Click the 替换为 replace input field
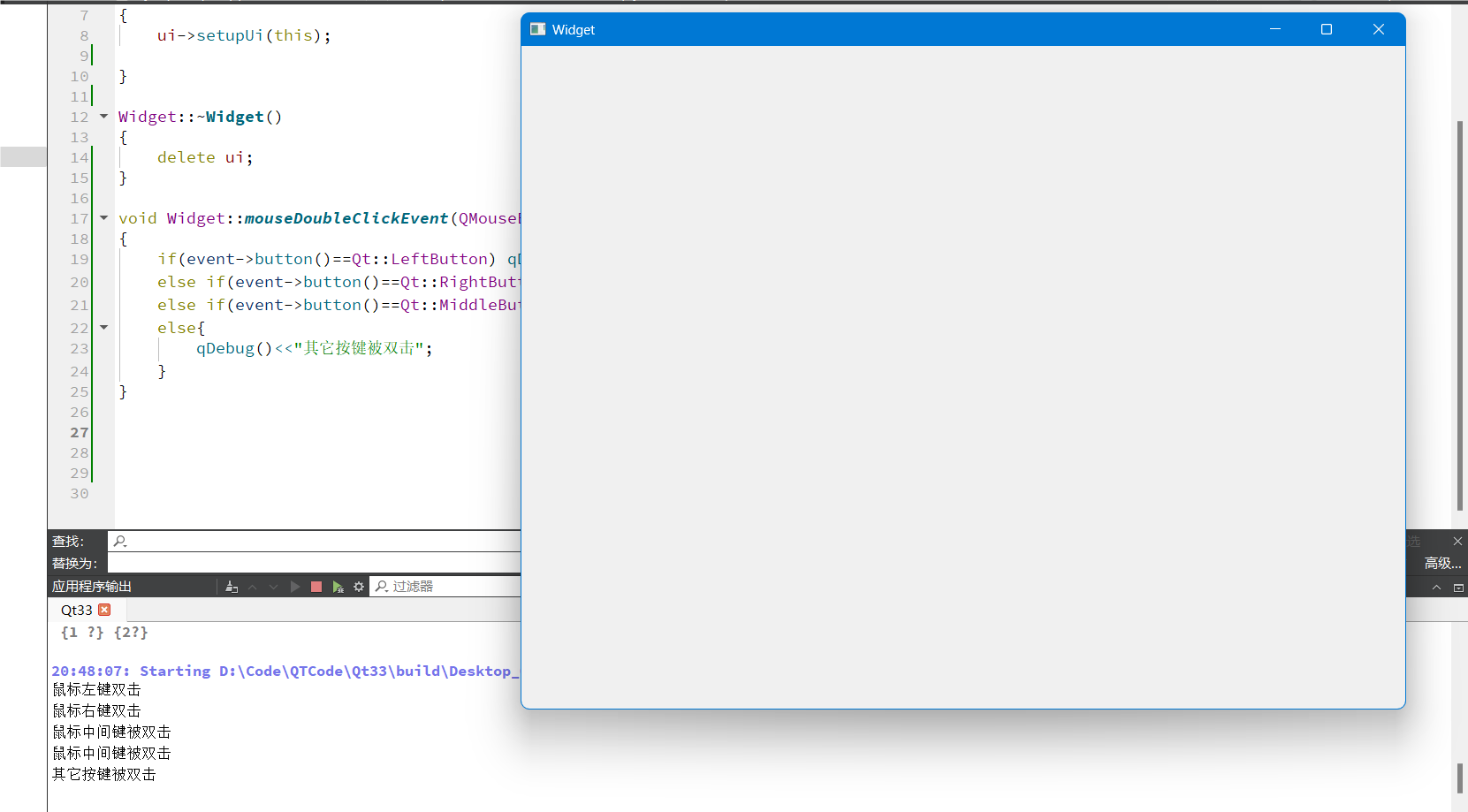 pyautogui.click(x=314, y=563)
